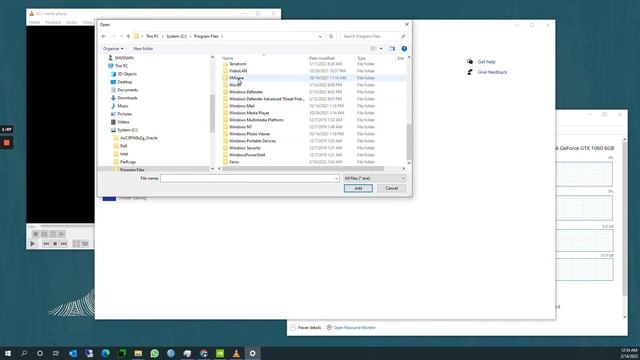Select the VideoLAN folder
Screen dimensions: 640x360
[x=238, y=71]
